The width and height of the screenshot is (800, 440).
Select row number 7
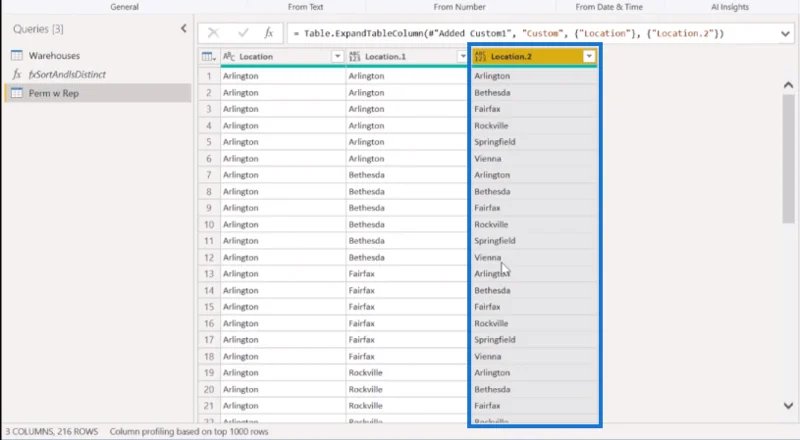209,175
